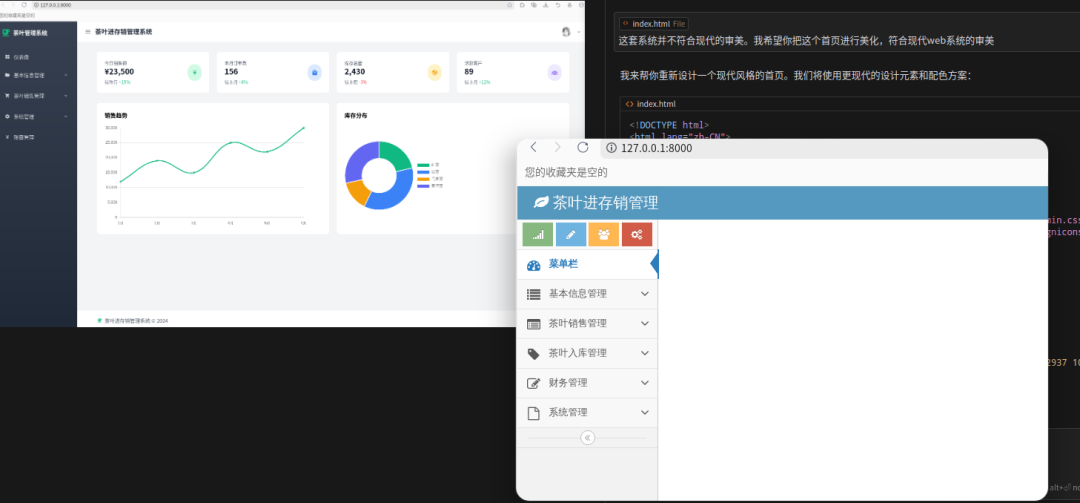Click the leaf logo in the blue header

click(542, 203)
